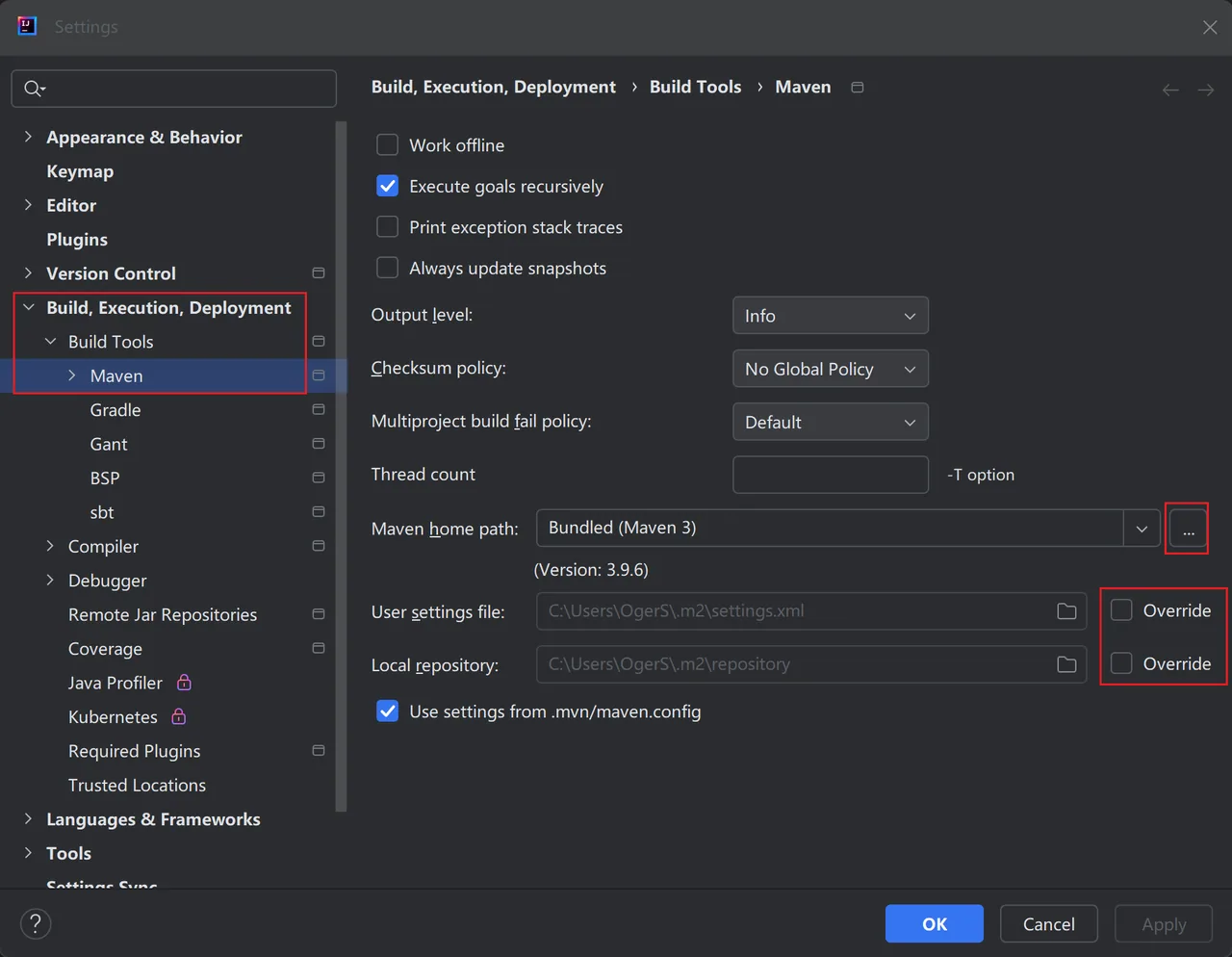1232x957 pixels.
Task: Uncheck Execute goals recursively
Action: [x=387, y=186]
